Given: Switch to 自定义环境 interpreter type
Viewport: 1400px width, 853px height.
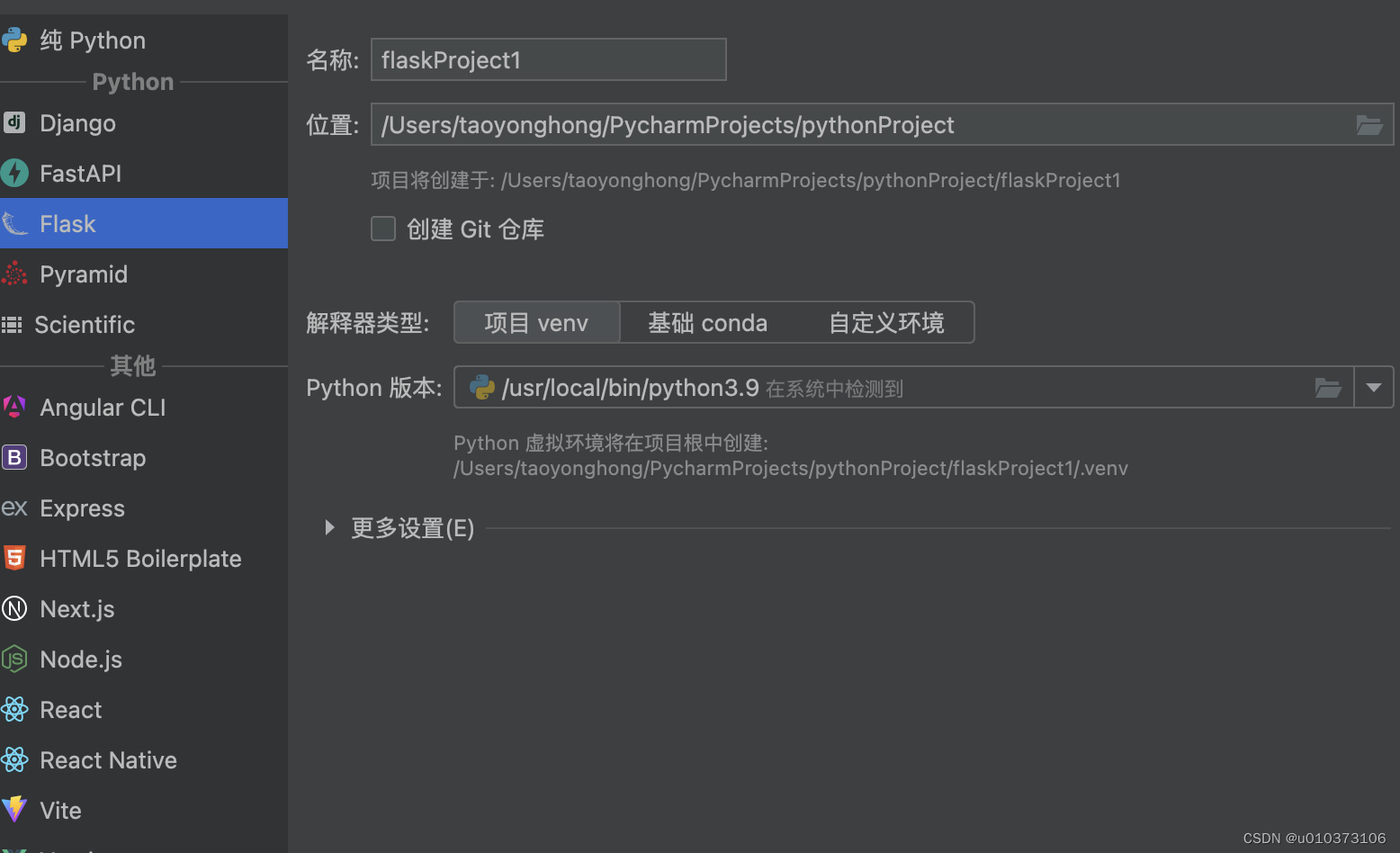Looking at the screenshot, I should 886,322.
